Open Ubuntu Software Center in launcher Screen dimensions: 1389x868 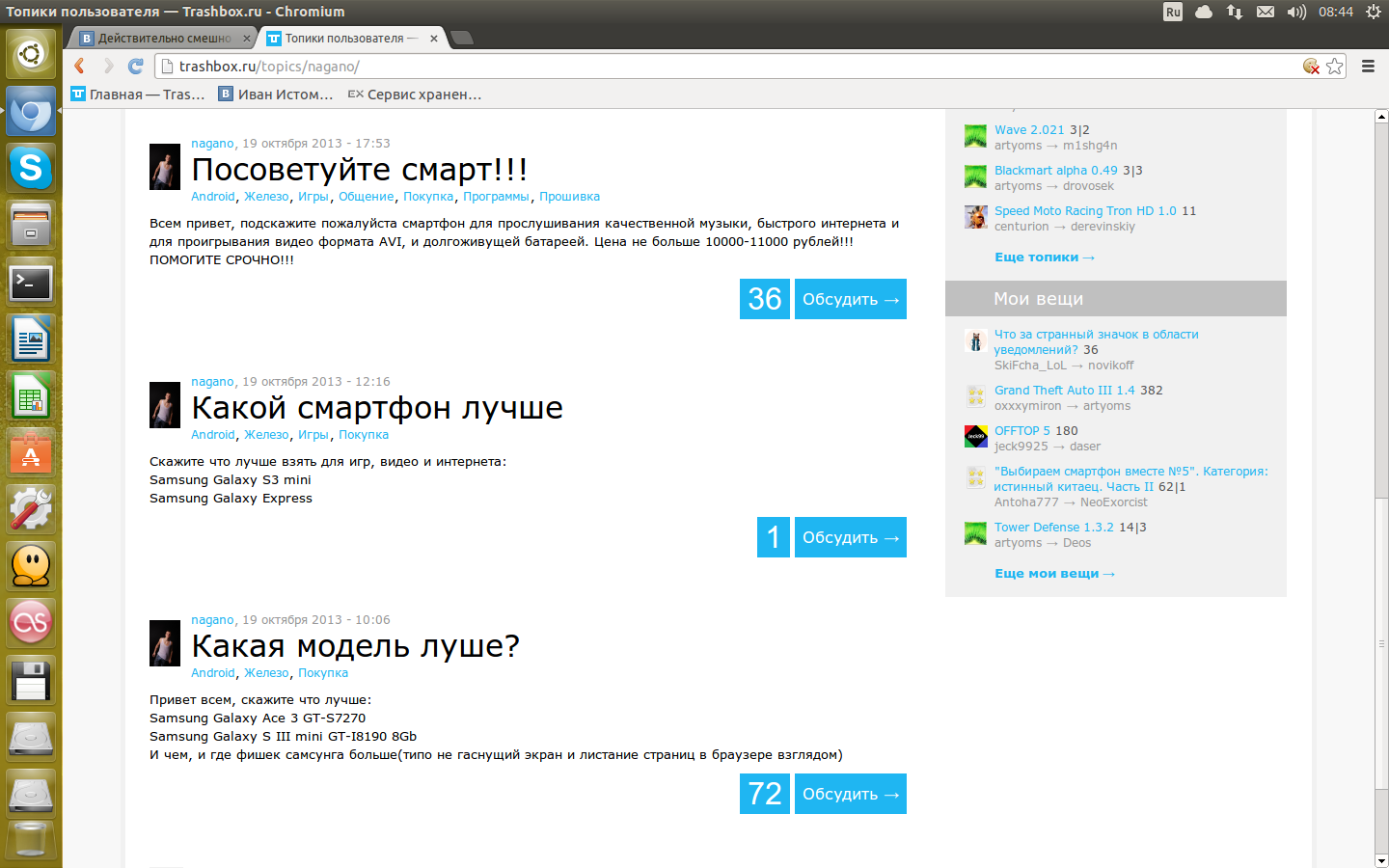click(x=31, y=452)
